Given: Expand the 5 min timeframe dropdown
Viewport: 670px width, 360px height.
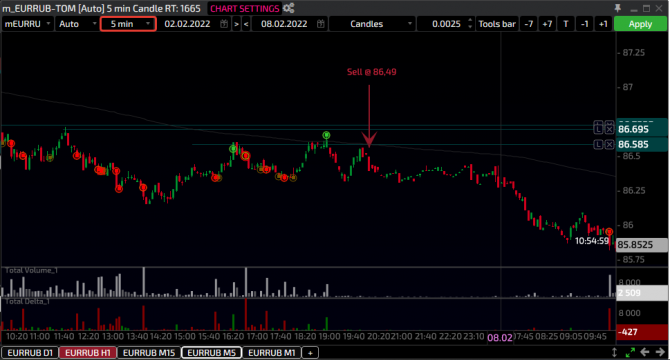Looking at the screenshot, I should [x=128, y=24].
